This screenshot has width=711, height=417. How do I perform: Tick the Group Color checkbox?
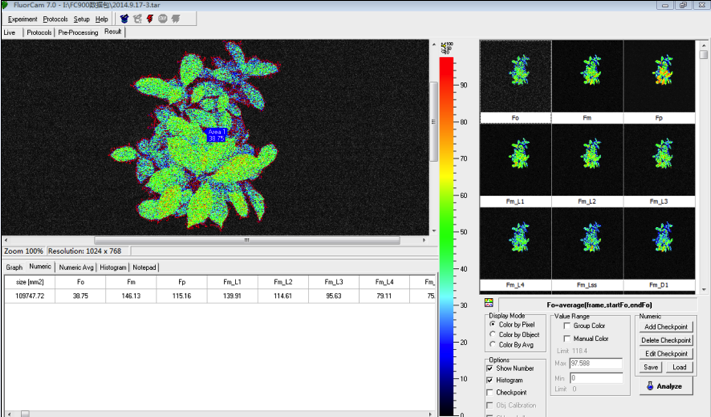[569, 326]
